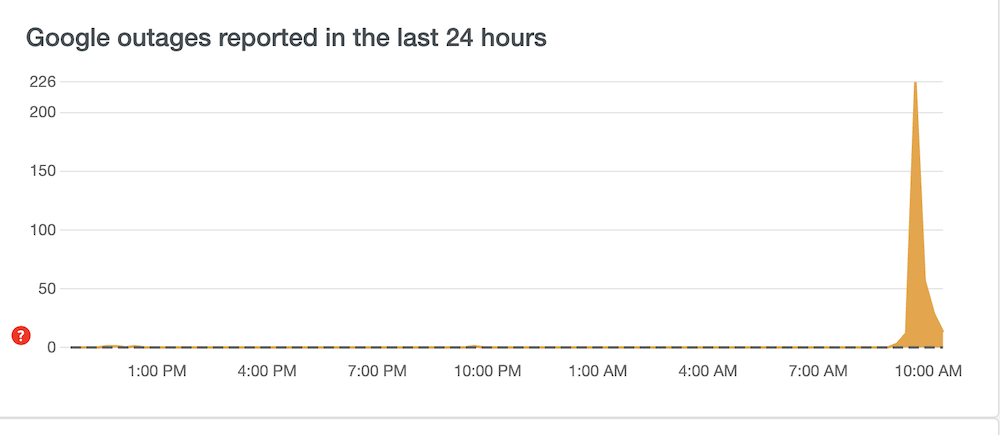
Task: Click the 100 y-axis label
Action: point(42,229)
